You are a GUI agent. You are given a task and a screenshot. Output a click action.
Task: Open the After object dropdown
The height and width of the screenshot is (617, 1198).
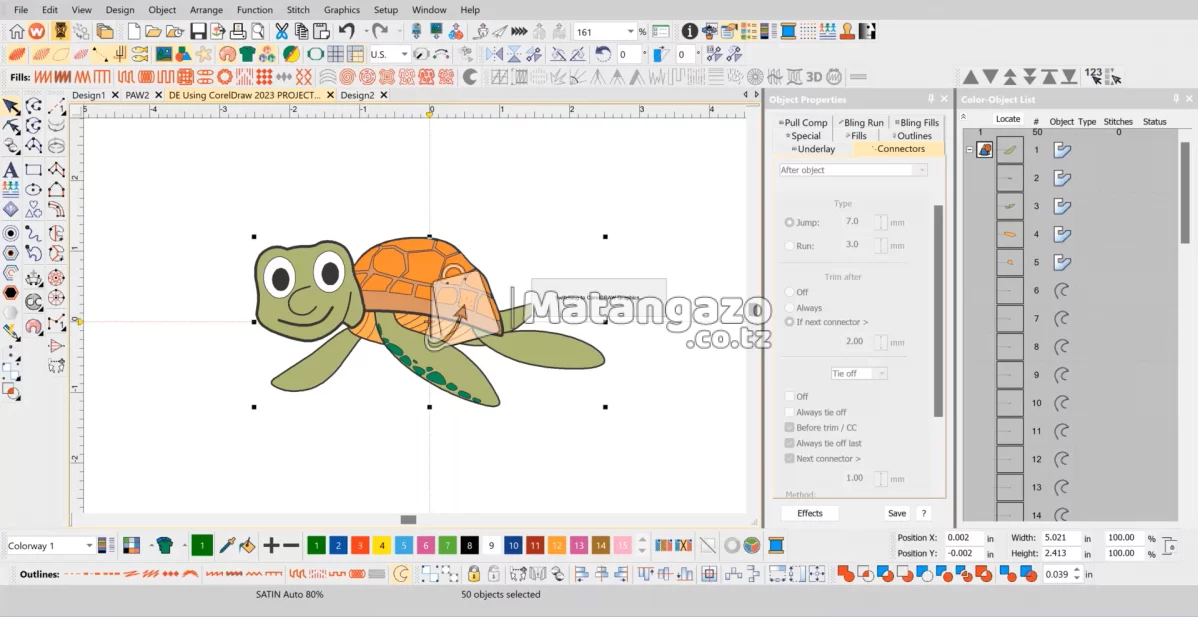point(852,169)
